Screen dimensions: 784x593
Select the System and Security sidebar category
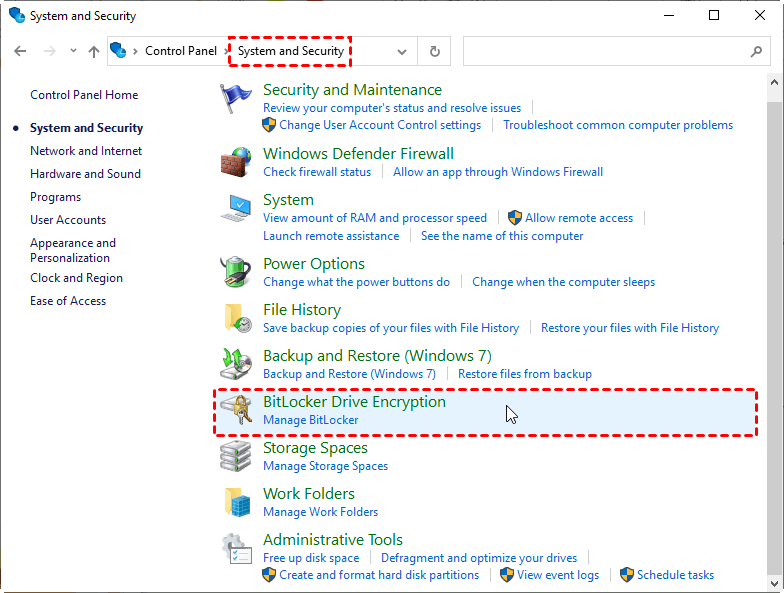click(x=86, y=128)
